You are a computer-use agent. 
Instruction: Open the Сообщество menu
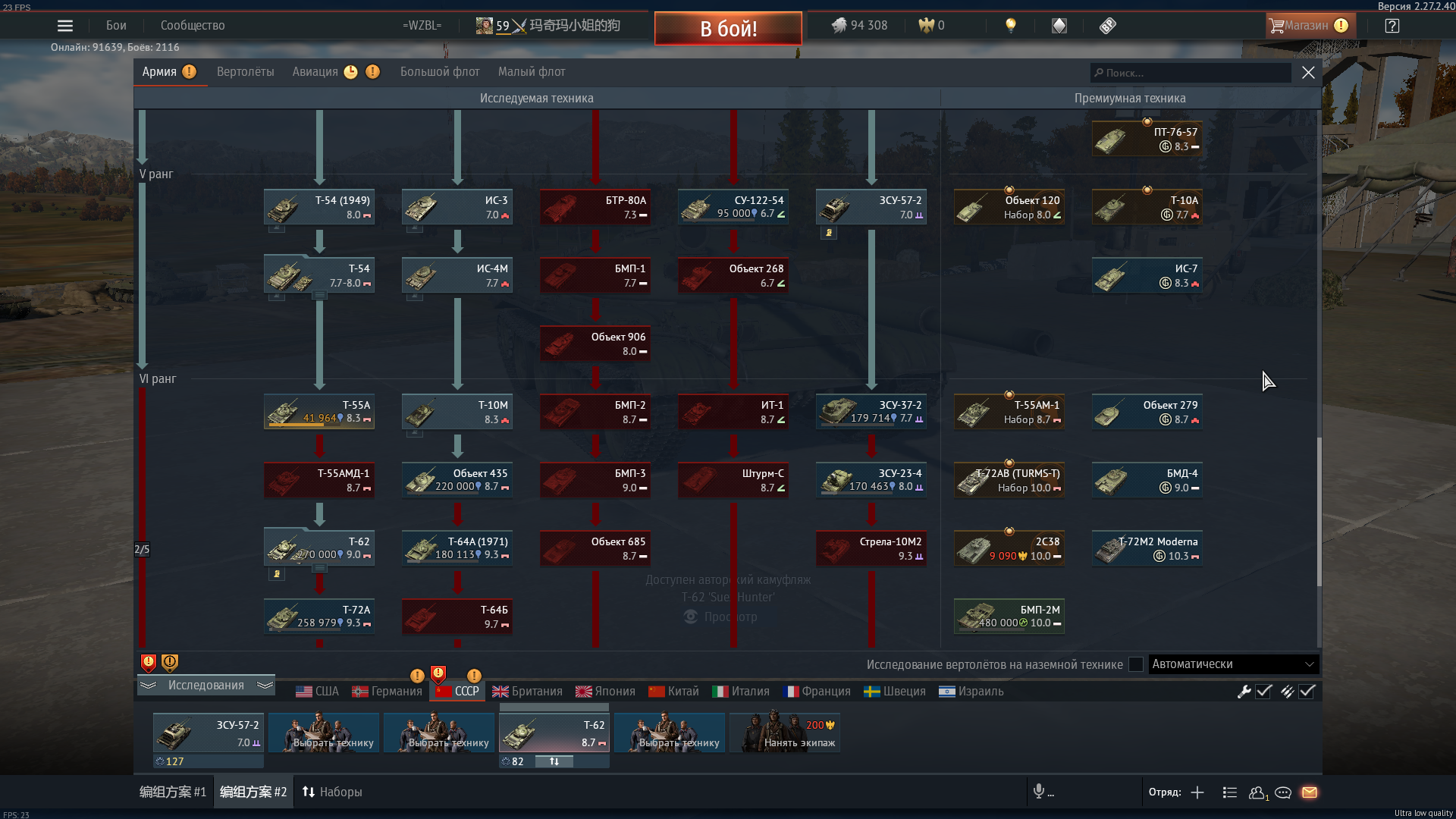[x=193, y=26]
